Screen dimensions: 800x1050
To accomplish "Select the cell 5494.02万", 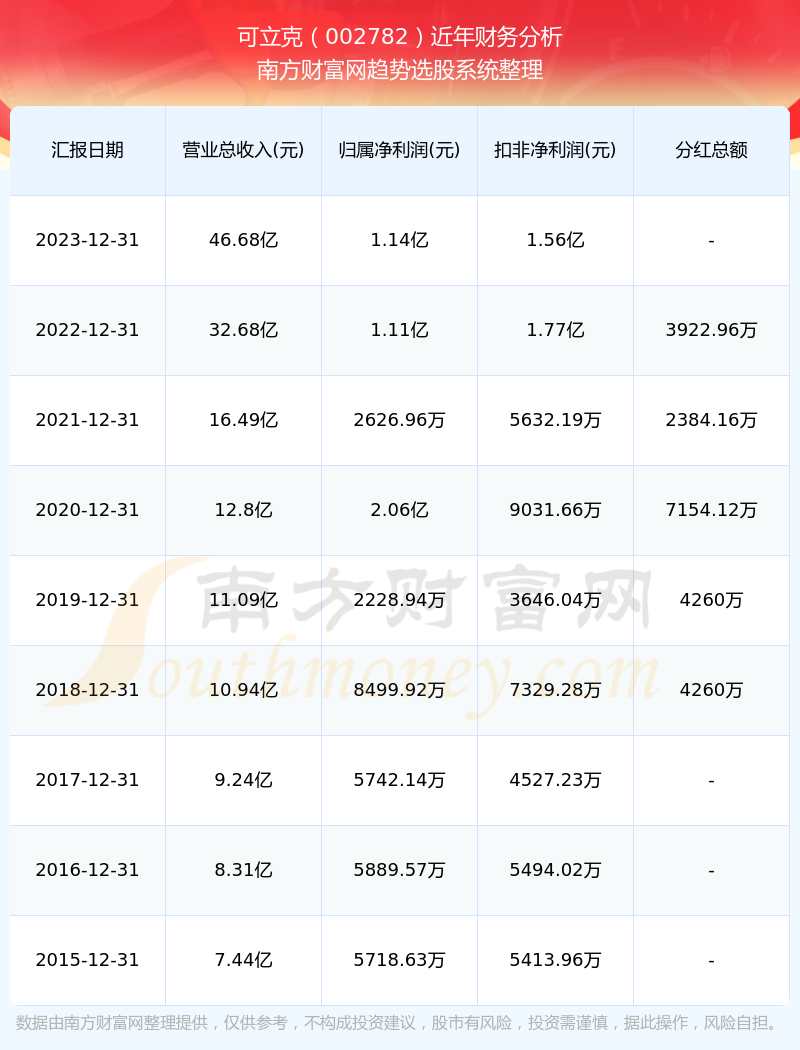I will pos(556,870).
